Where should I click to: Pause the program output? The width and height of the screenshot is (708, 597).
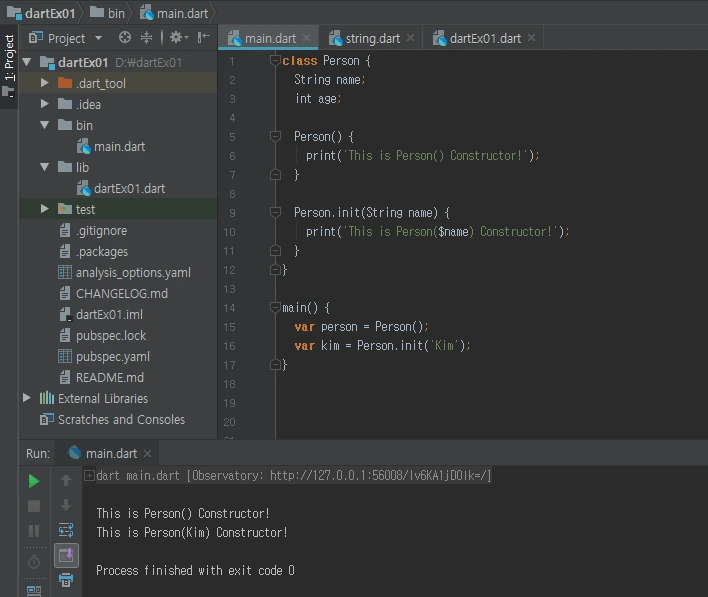click(x=34, y=531)
